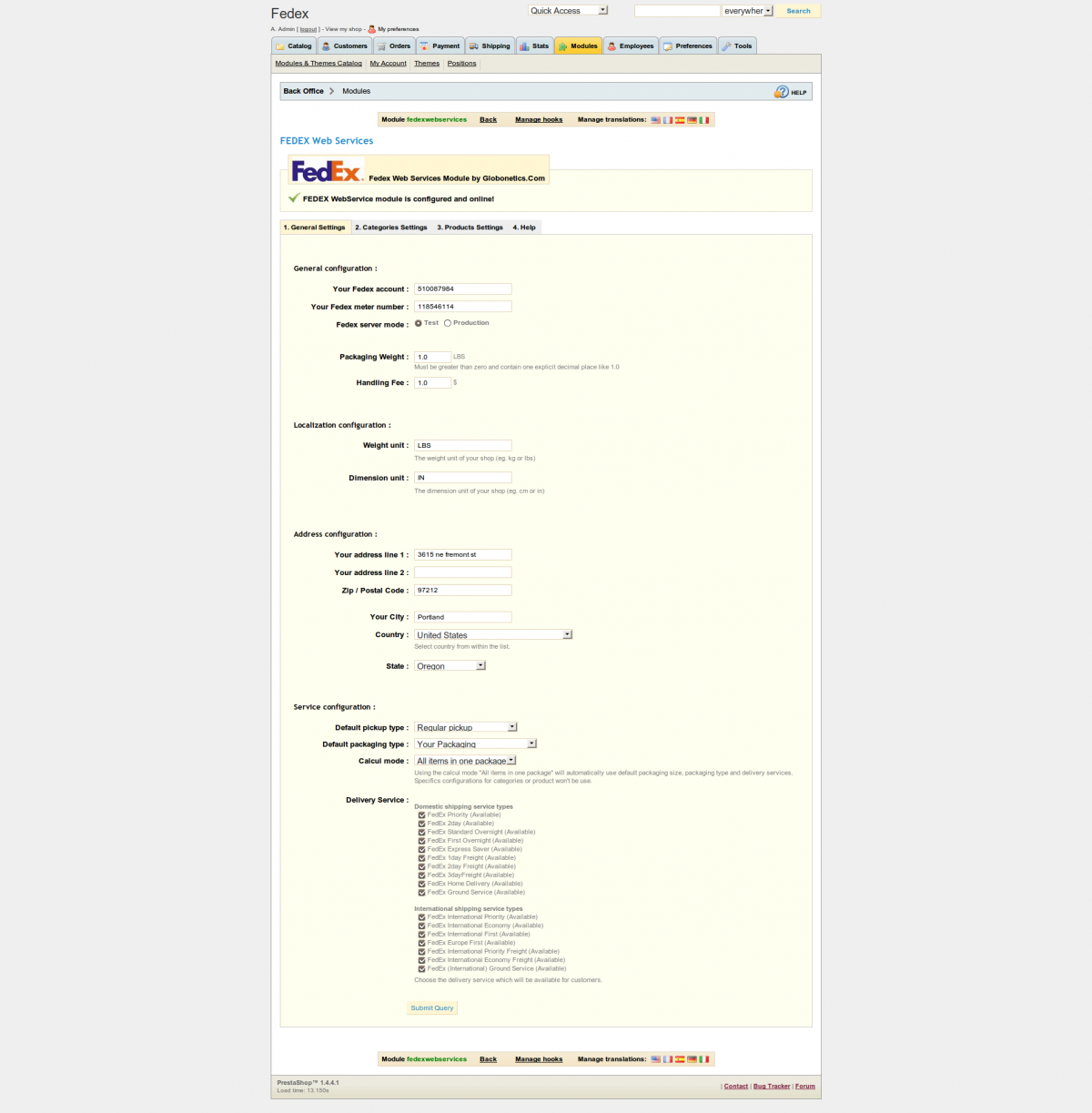Screen dimensions: 1092x1113
Task: Go to the Orders tab
Action: 394,46
